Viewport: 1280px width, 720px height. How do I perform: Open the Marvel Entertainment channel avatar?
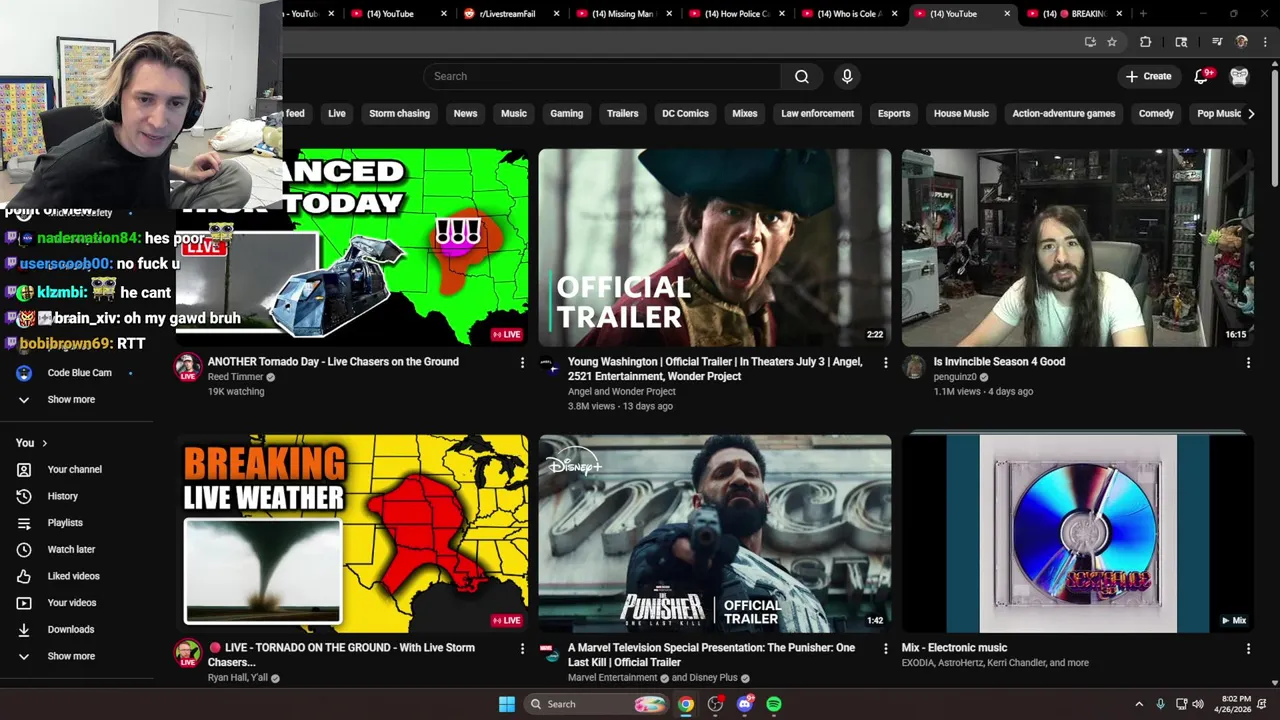point(549,653)
